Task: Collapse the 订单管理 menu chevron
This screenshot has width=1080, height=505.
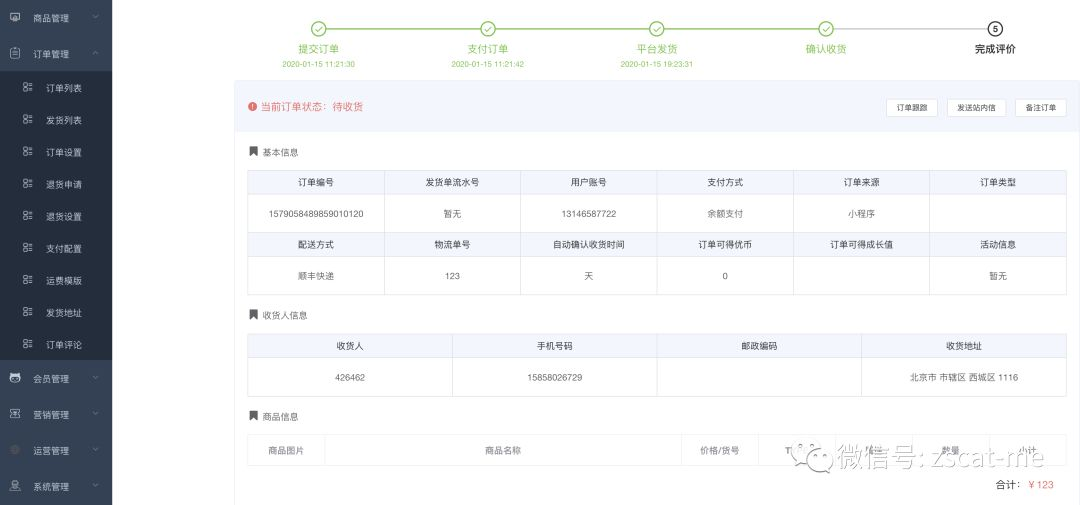Action: pos(95,54)
